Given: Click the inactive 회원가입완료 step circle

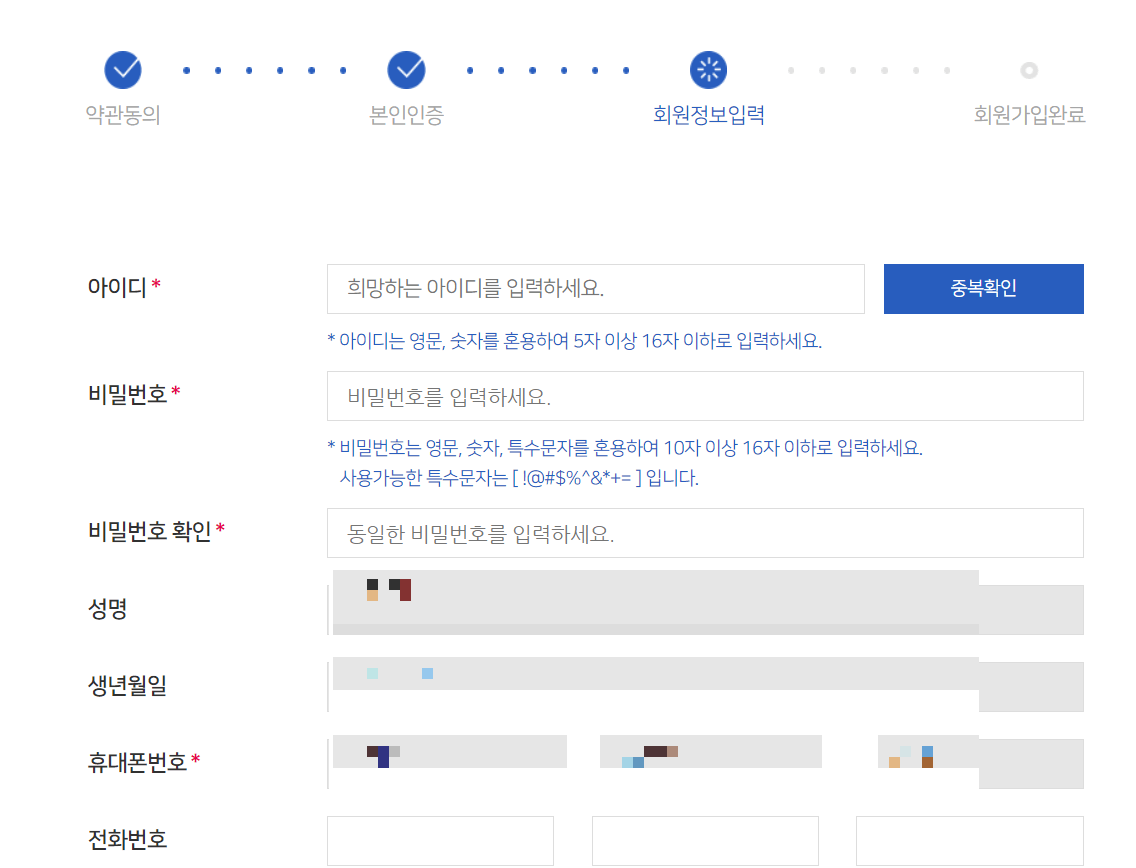Looking at the screenshot, I should click(1029, 70).
